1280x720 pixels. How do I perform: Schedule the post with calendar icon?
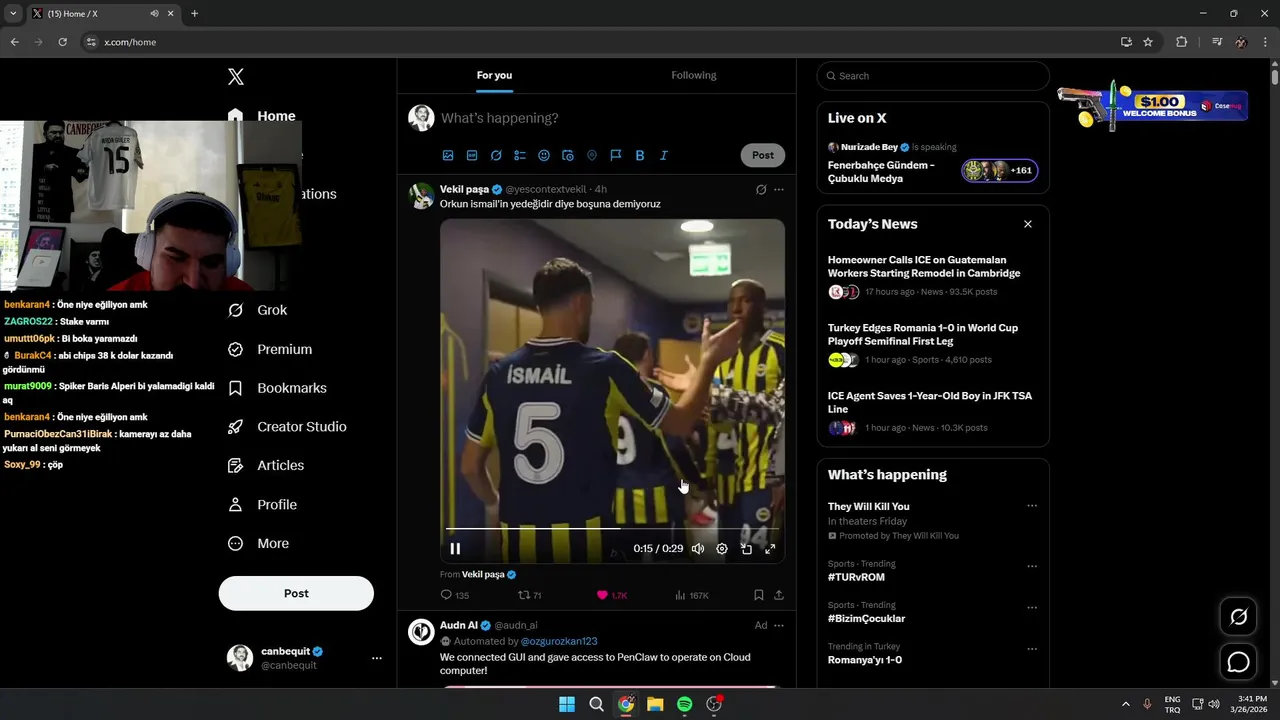click(568, 155)
